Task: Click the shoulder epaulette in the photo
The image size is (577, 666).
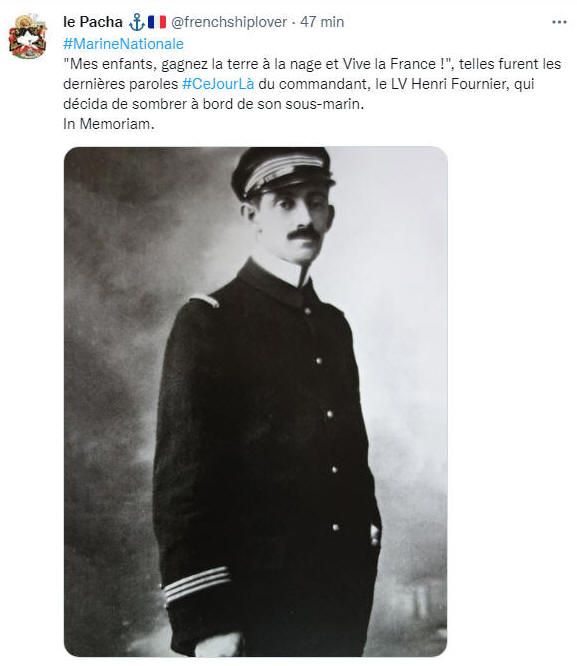Action: [204, 300]
